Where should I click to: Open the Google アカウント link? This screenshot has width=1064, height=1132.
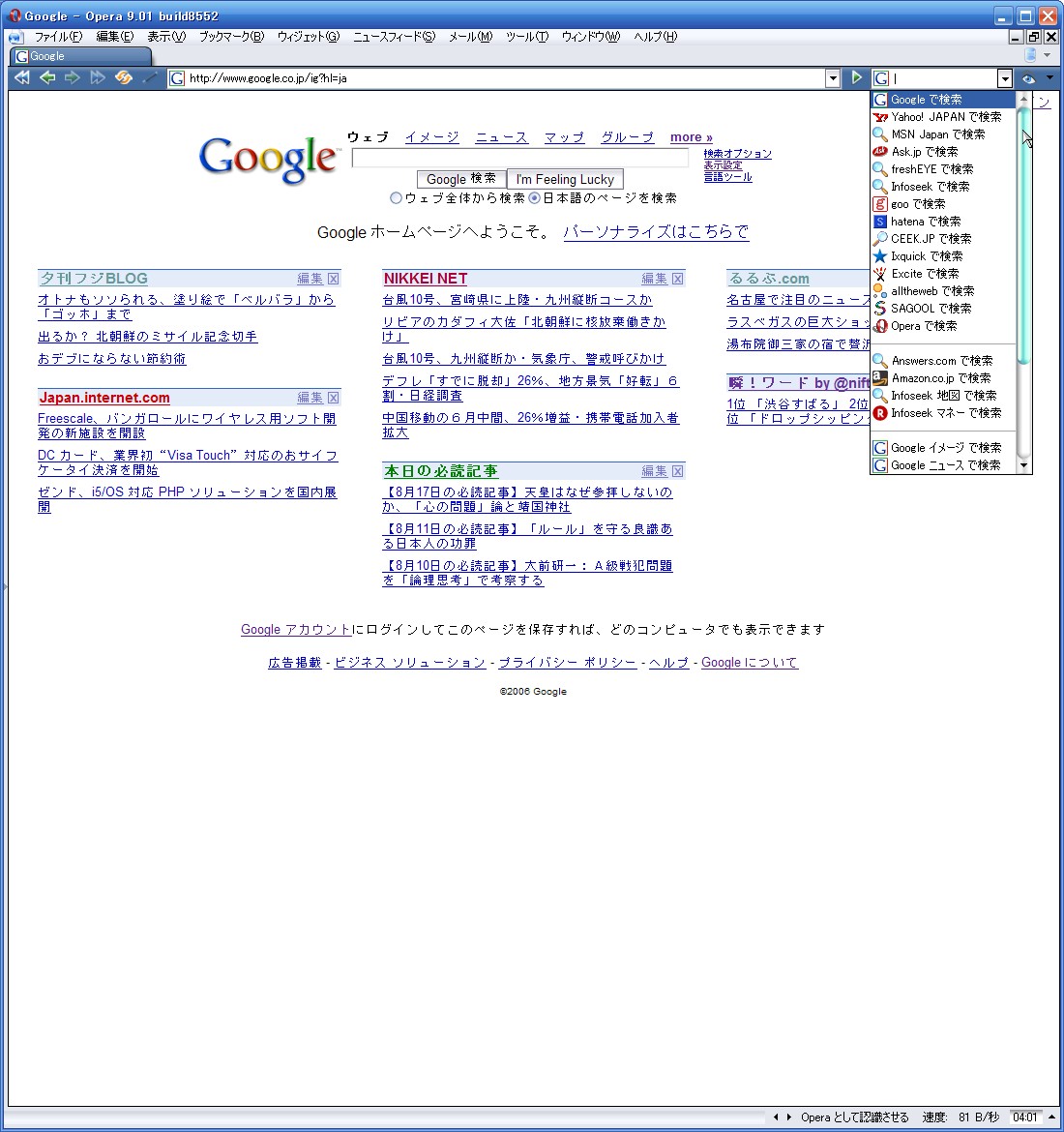(x=296, y=630)
